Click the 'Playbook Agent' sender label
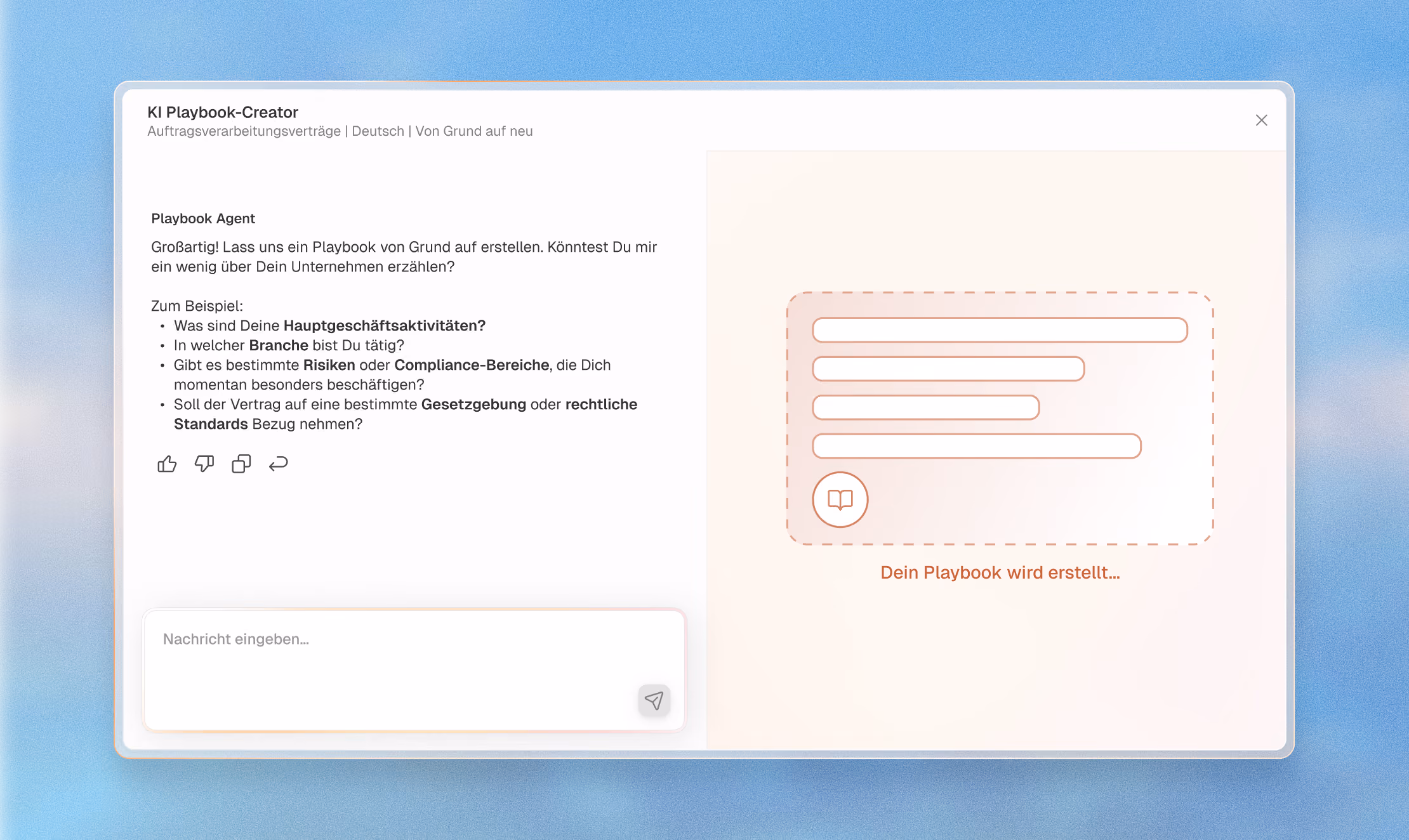 (x=203, y=218)
